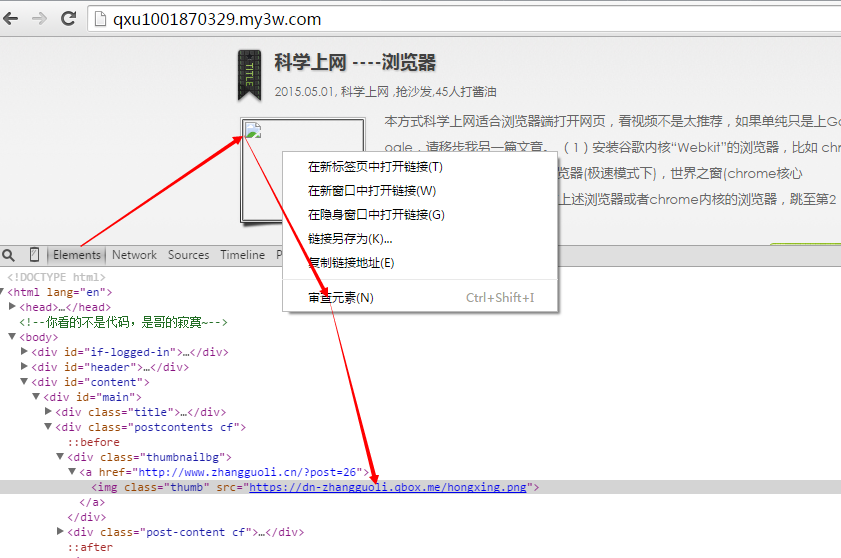Click the TITLE ribbon icon beside post heading
The height and width of the screenshot is (558, 841).
tap(249, 75)
